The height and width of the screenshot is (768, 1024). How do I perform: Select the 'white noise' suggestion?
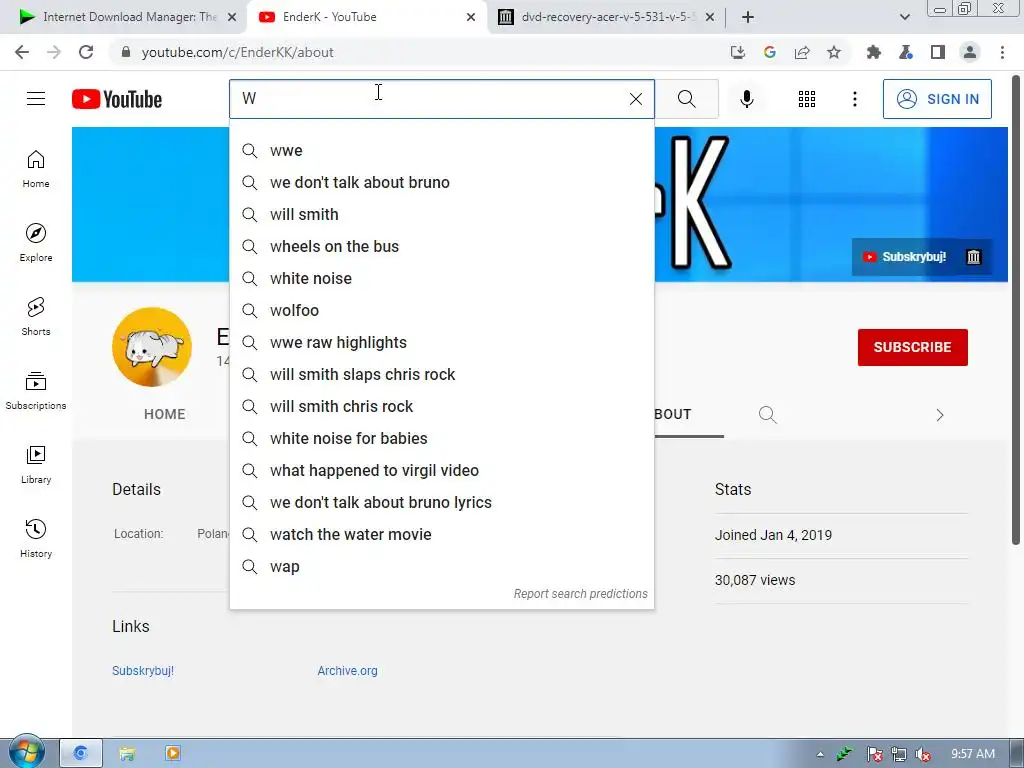point(441,278)
